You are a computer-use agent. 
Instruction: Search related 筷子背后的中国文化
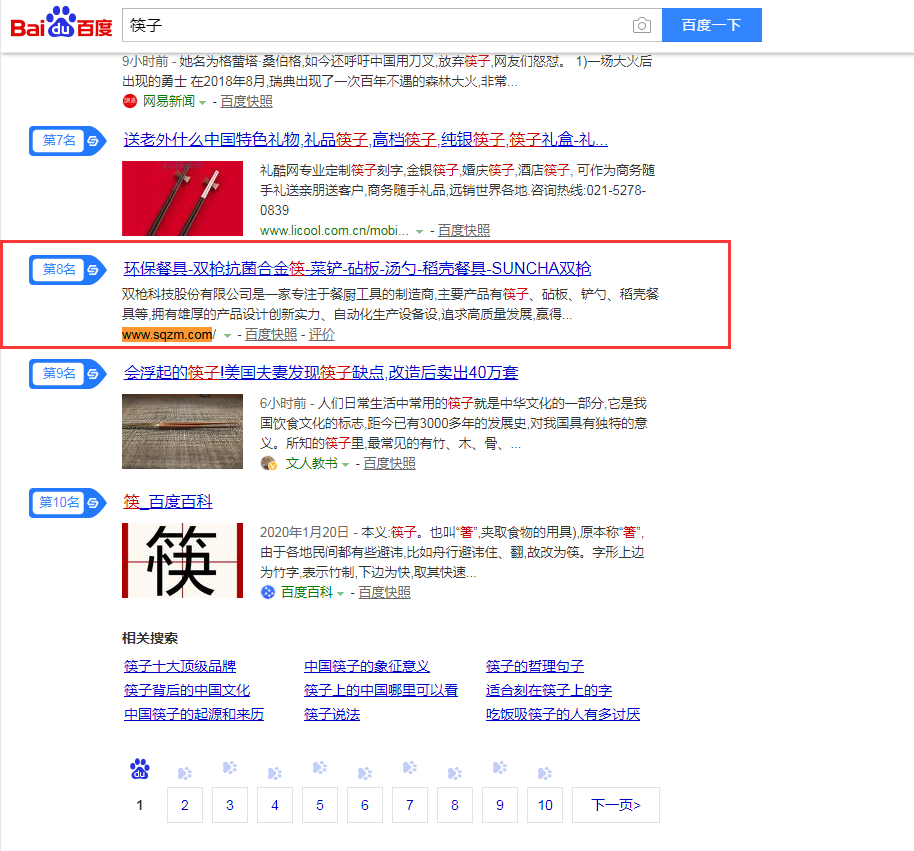(x=187, y=690)
